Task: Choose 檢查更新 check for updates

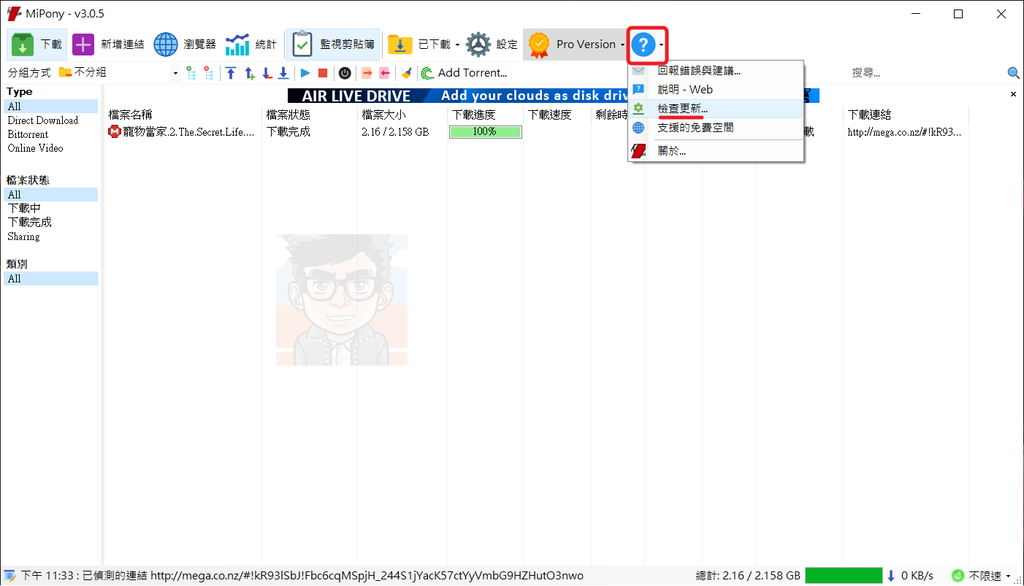Action: (716, 108)
